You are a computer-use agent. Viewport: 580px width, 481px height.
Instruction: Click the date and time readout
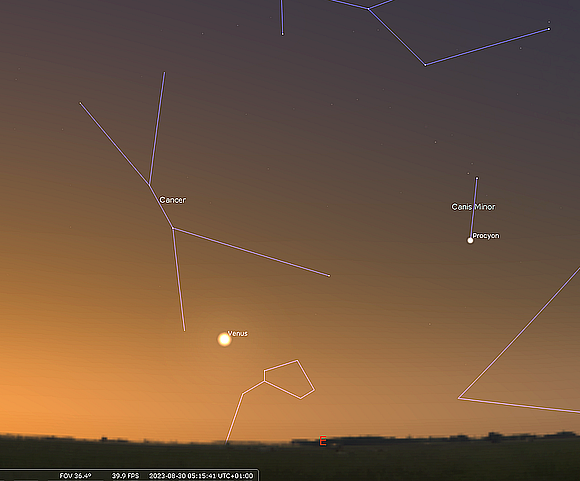(x=201, y=476)
